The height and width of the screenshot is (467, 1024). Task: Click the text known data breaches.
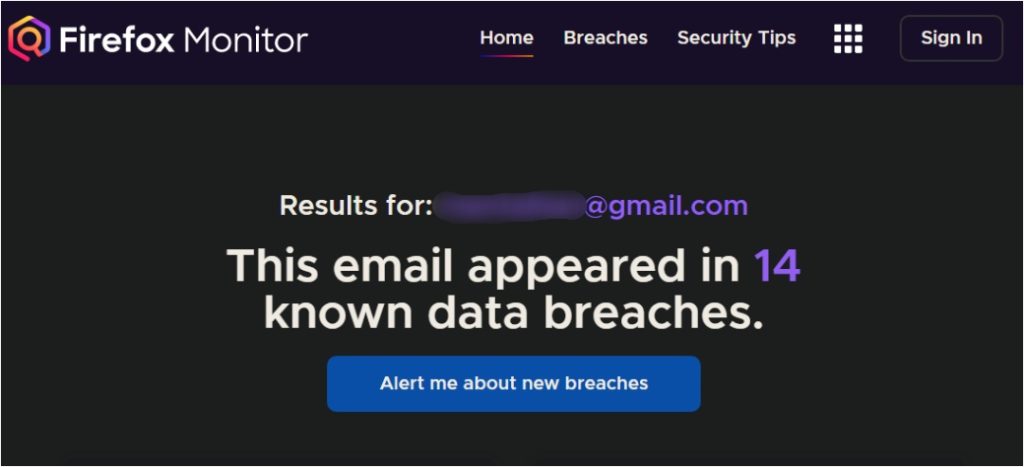513,314
